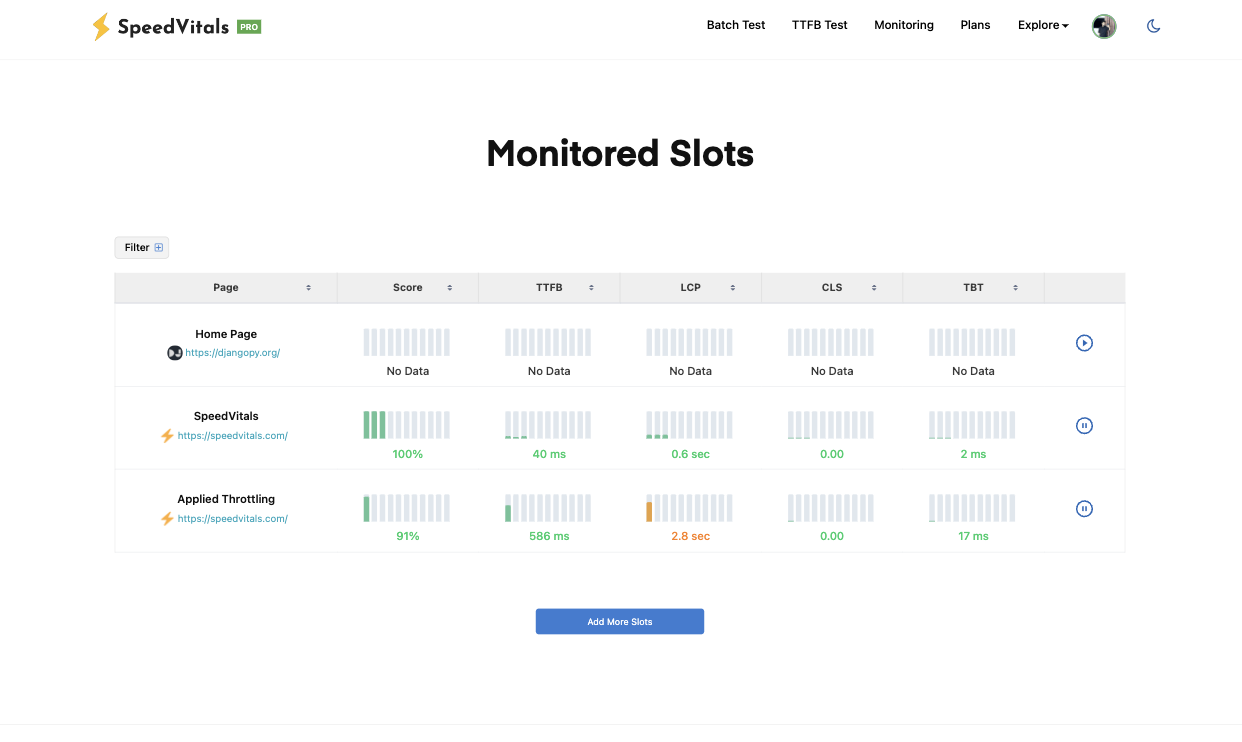Image resolution: width=1242 pixels, height=742 pixels.
Task: Navigate to Monitoring
Action: (x=904, y=25)
